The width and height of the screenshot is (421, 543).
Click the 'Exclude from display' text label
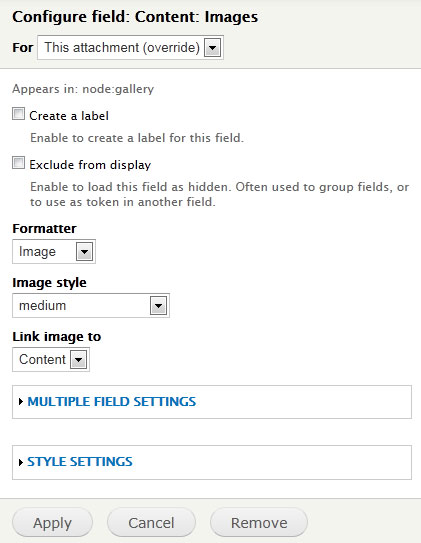click(90, 165)
